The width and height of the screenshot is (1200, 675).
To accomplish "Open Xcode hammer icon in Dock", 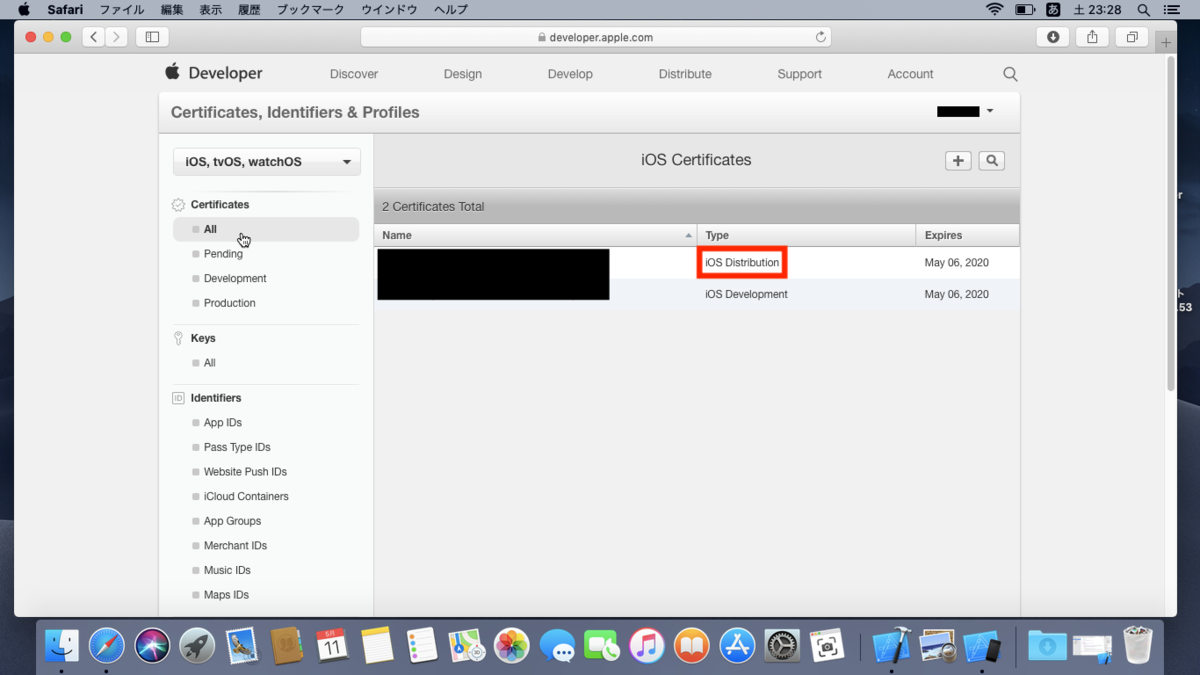I will [x=891, y=647].
